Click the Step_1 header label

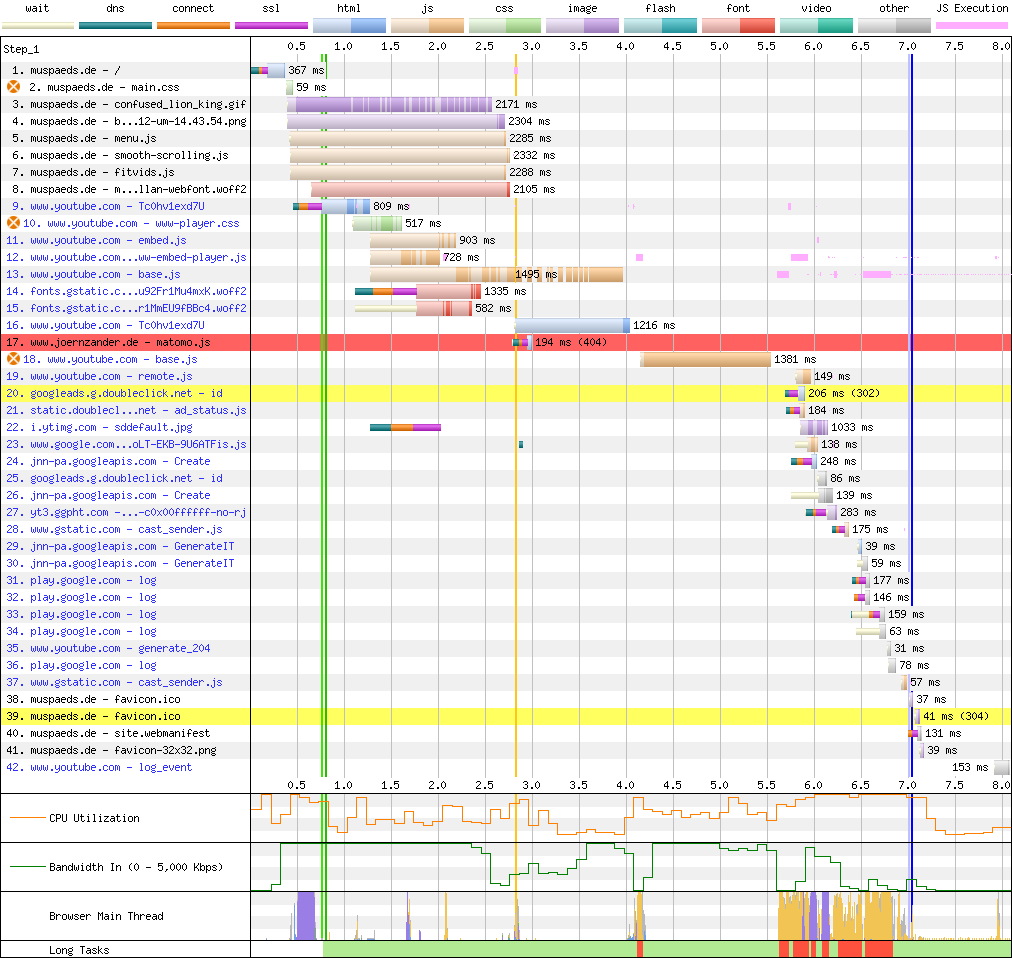tap(21, 49)
